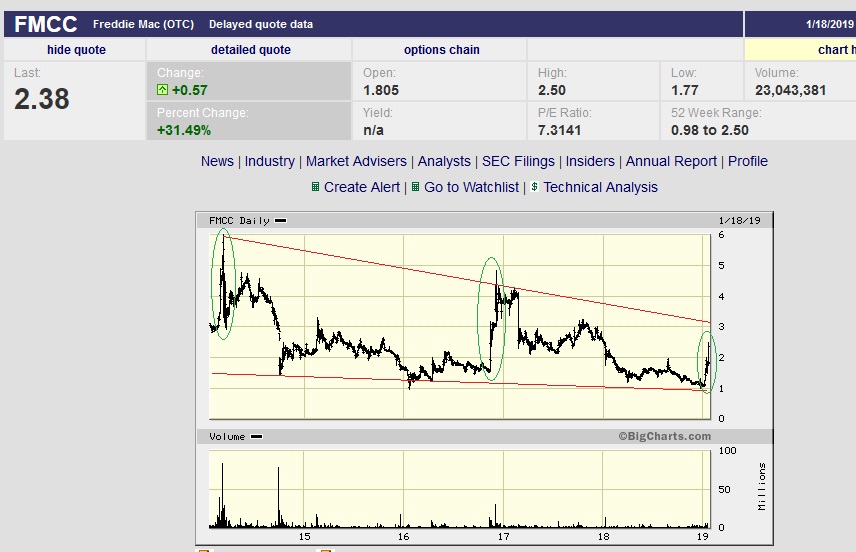Open the Annual Report link
Screen dimensions: 856x552
coord(671,161)
